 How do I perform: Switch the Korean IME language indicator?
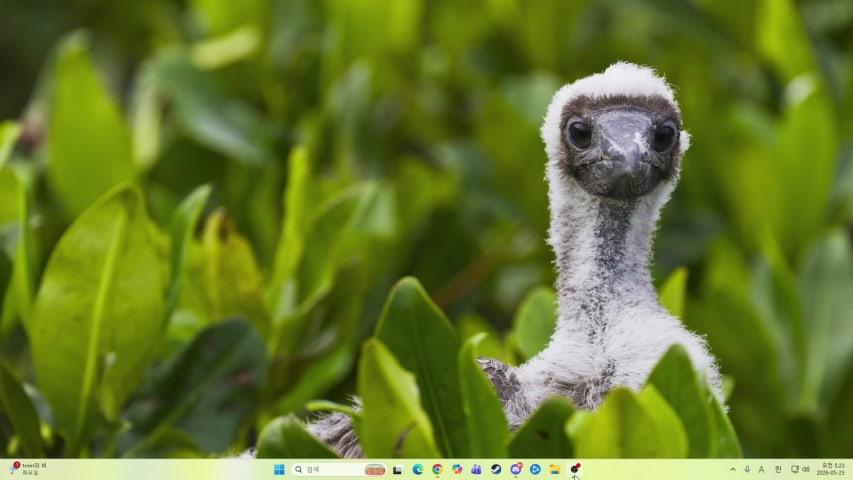tap(778, 469)
